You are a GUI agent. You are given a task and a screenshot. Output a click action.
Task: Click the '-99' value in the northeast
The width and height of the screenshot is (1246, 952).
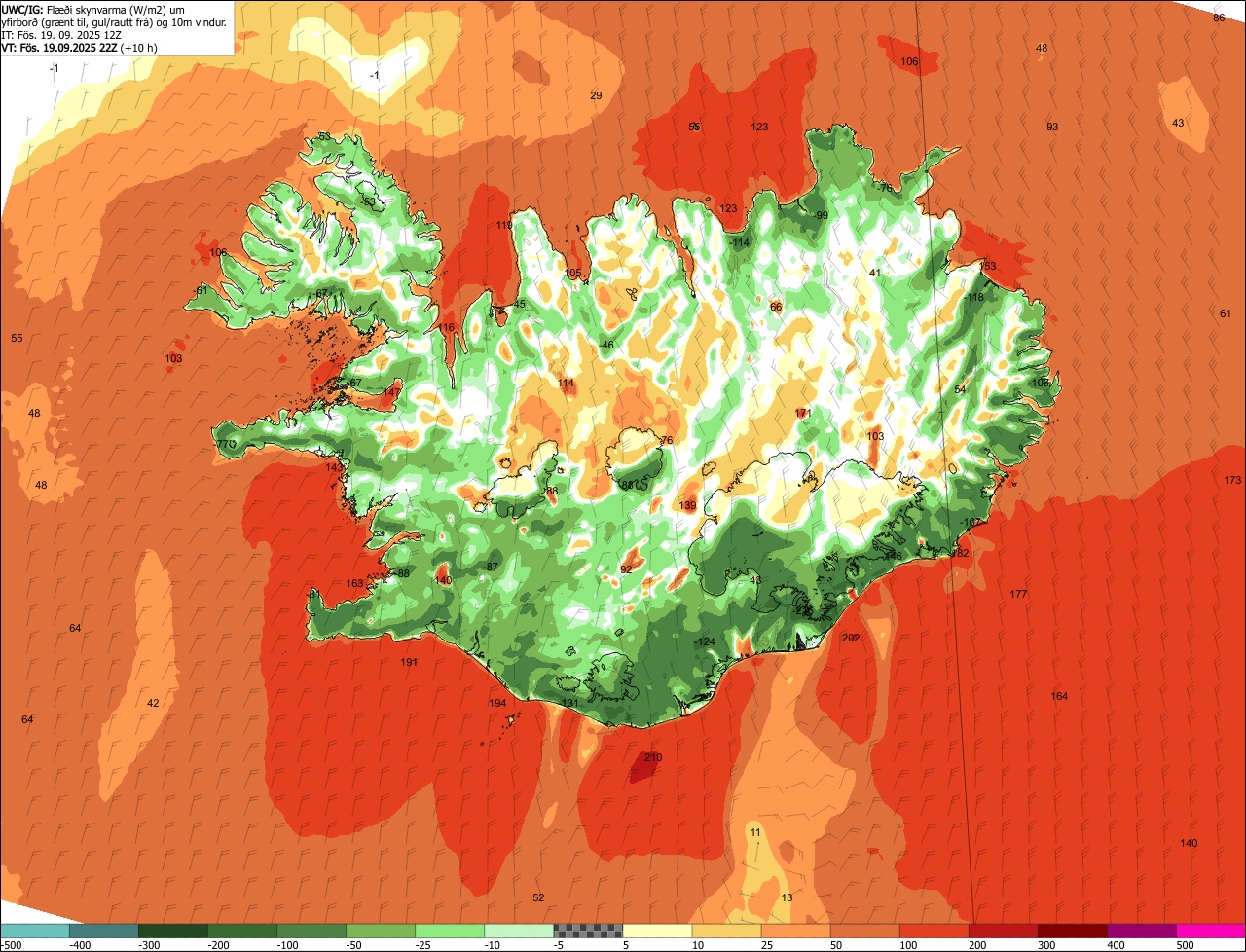click(x=821, y=215)
